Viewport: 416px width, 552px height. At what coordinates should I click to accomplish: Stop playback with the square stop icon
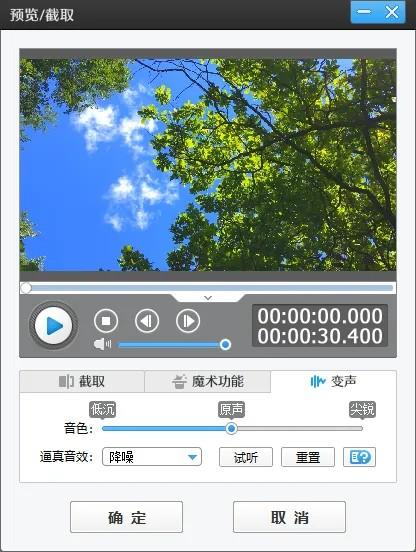coord(106,321)
